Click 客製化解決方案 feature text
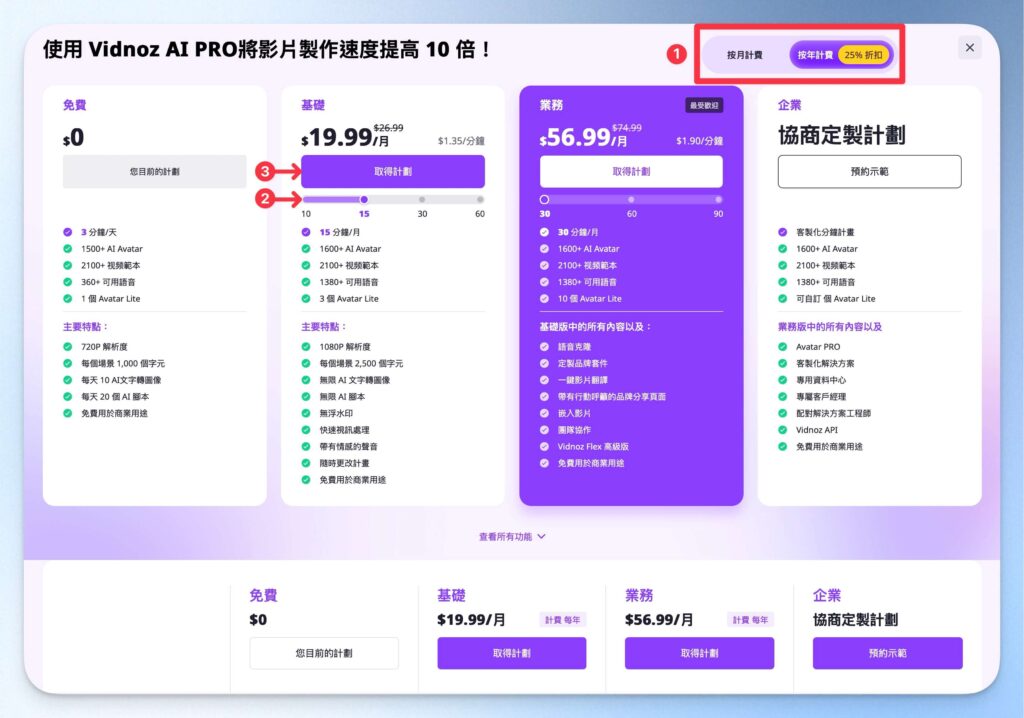1024x718 pixels. pos(825,363)
